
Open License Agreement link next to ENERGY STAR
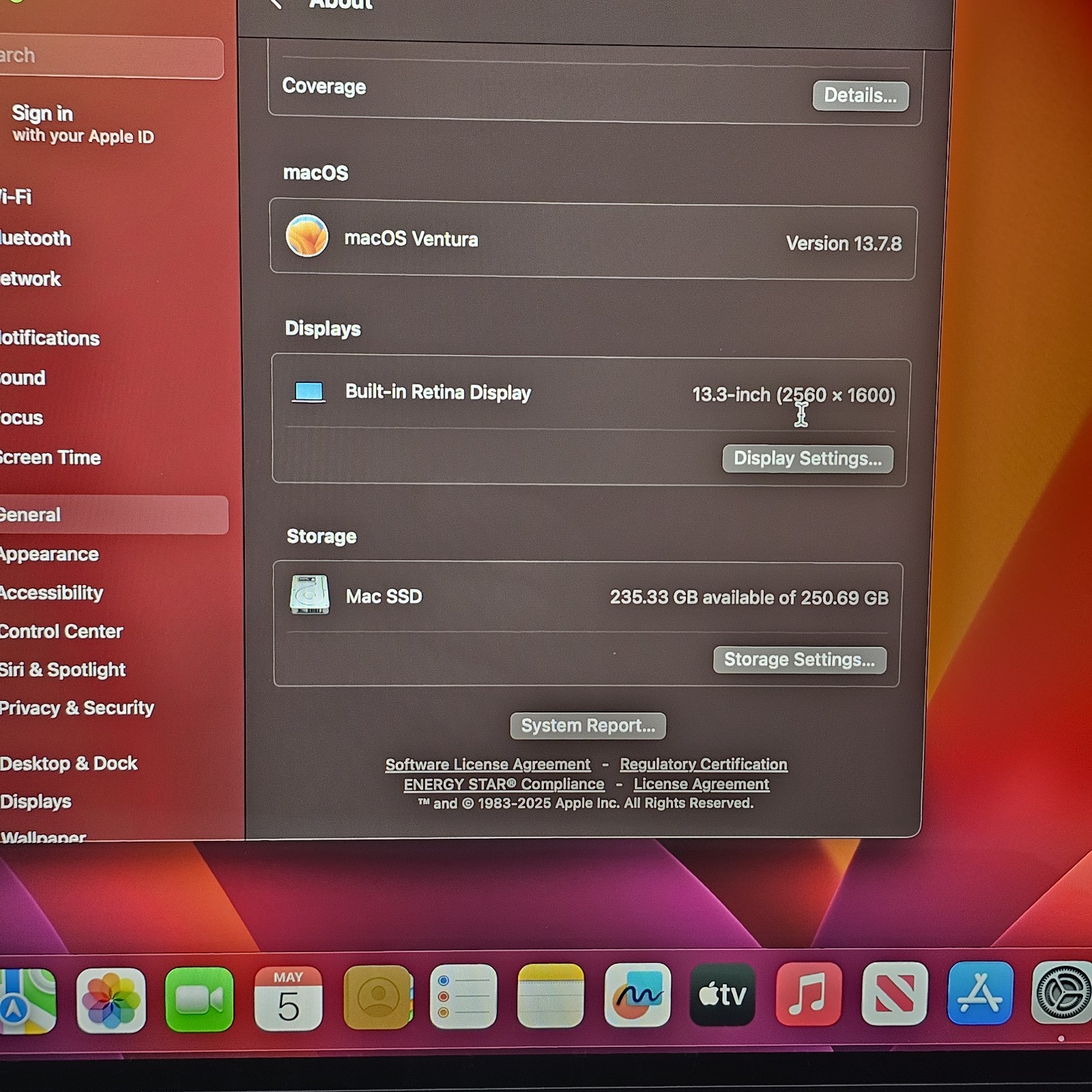pos(701,784)
